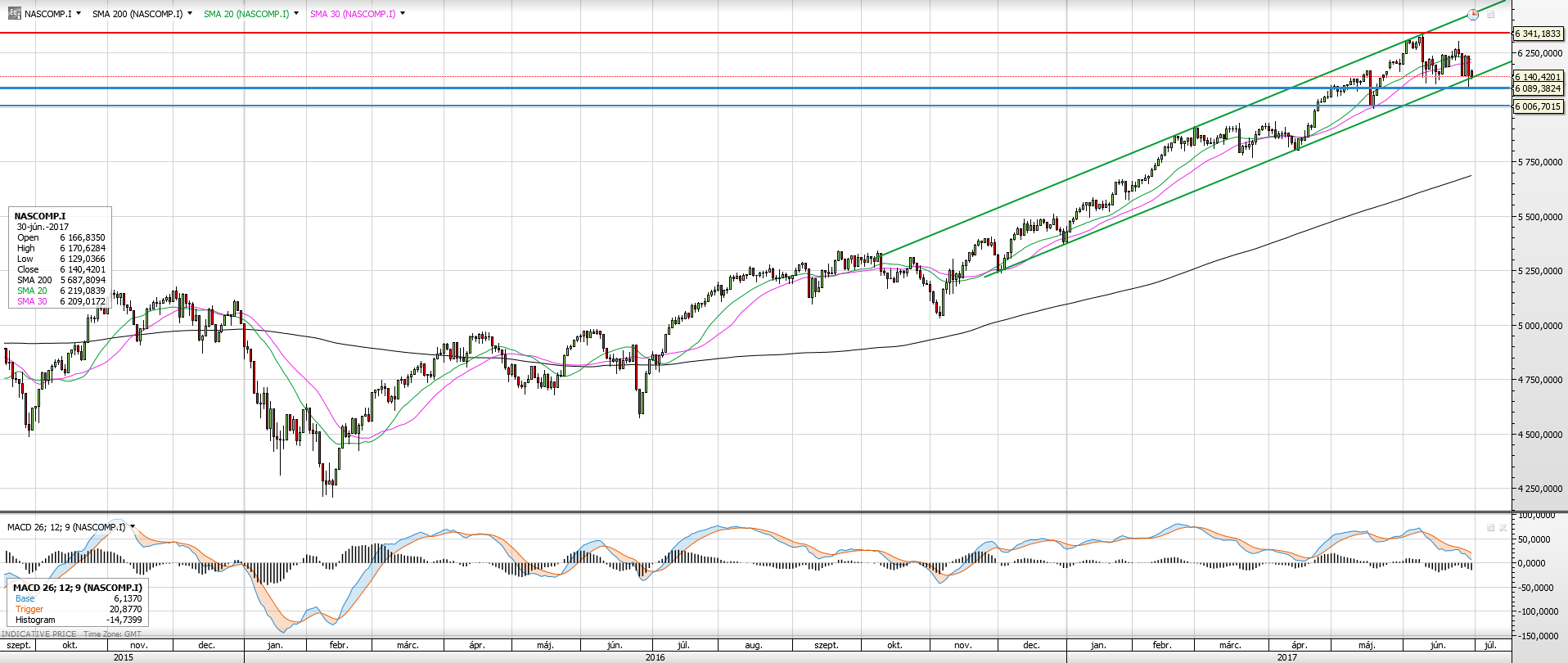1568x663 pixels.
Task: Click the 2015 year label on the time axis
Action: point(123,656)
